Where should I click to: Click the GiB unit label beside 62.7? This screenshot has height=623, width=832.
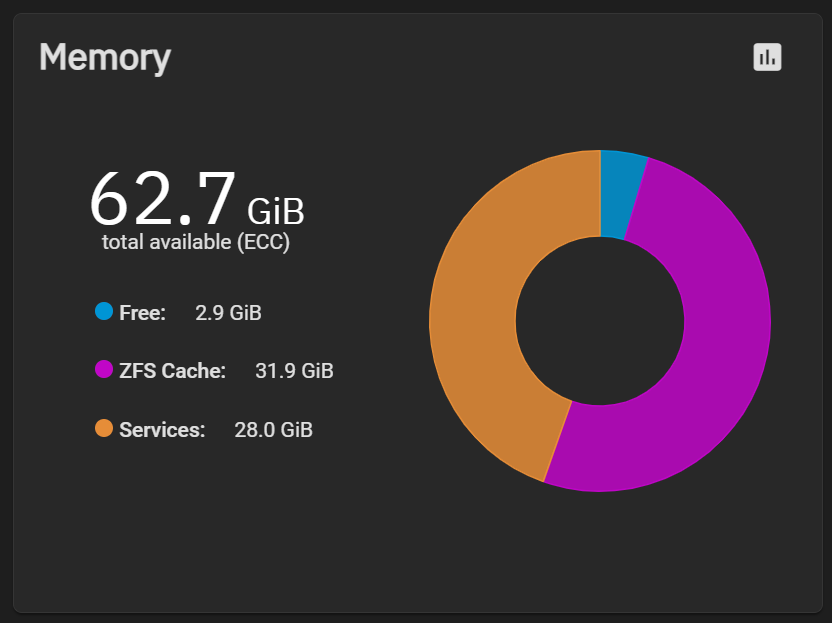coord(276,211)
